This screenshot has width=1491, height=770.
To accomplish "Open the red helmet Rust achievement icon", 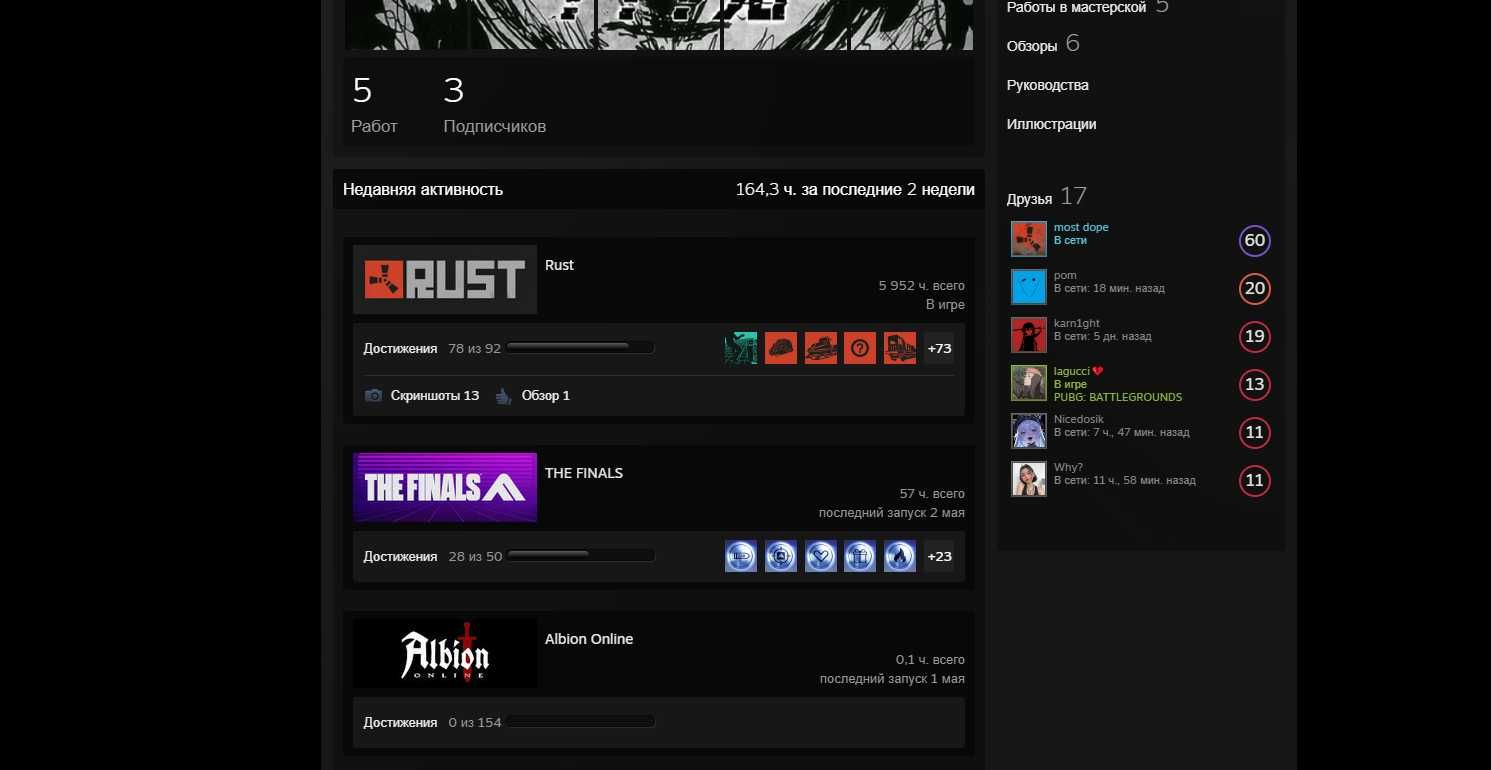I will click(781, 348).
